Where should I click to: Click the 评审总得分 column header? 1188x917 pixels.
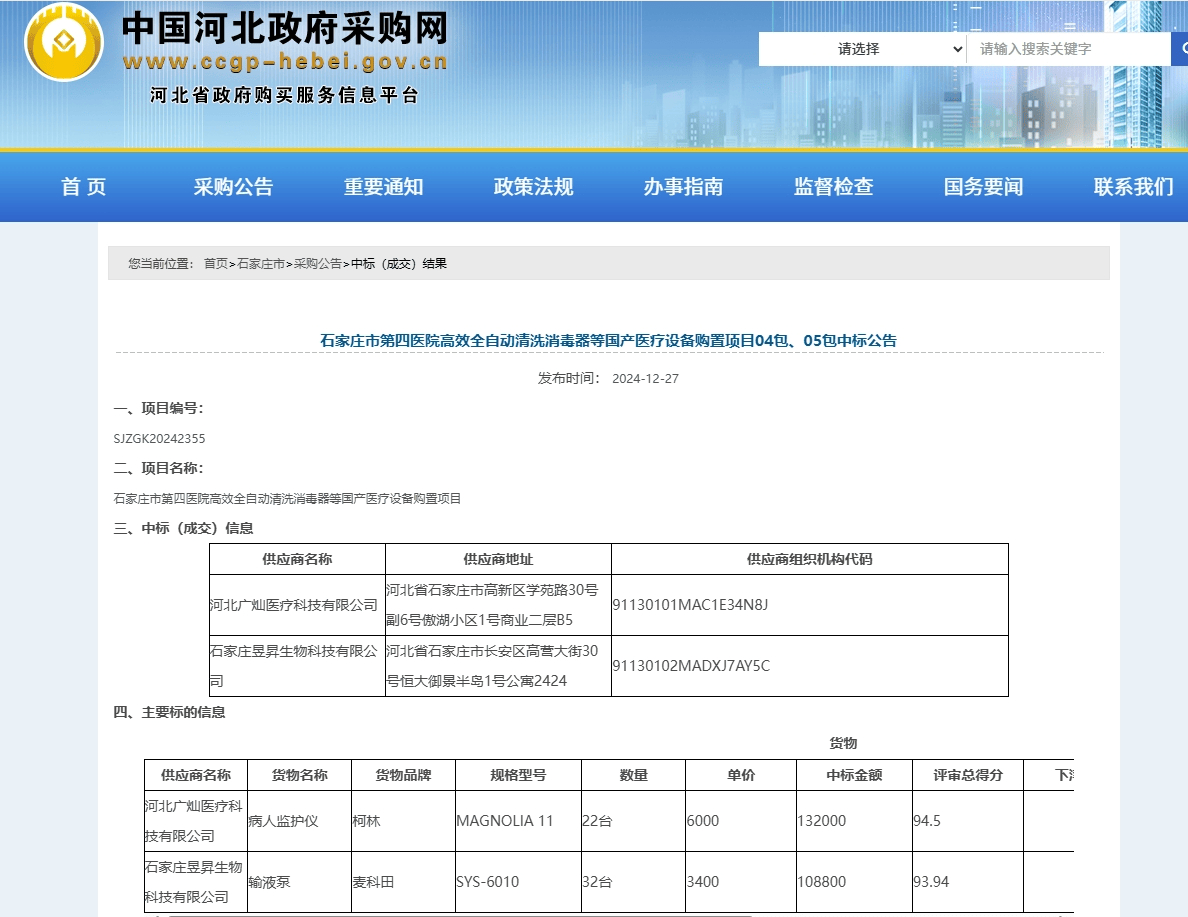[968, 775]
